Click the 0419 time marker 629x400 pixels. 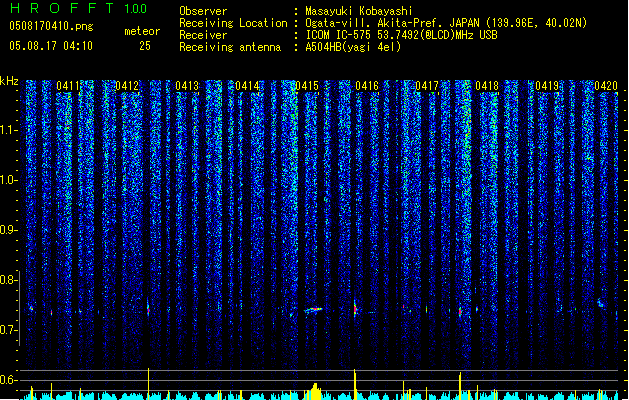coord(547,86)
